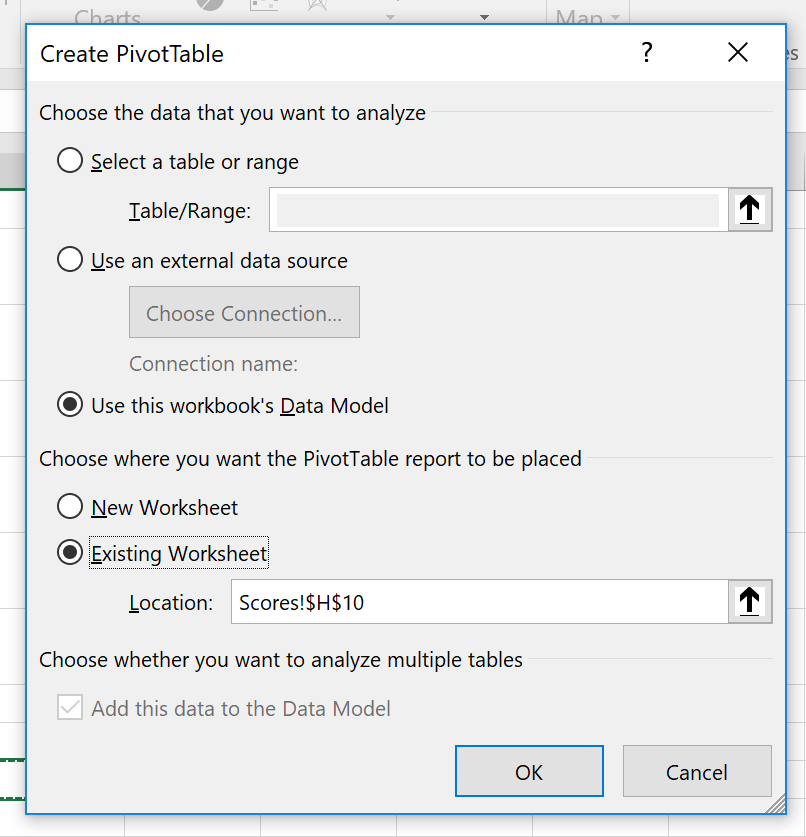Screen dimensions: 806x837
Task: Click the Table/Range collapse dialog arrow icon
Action: tap(750, 209)
